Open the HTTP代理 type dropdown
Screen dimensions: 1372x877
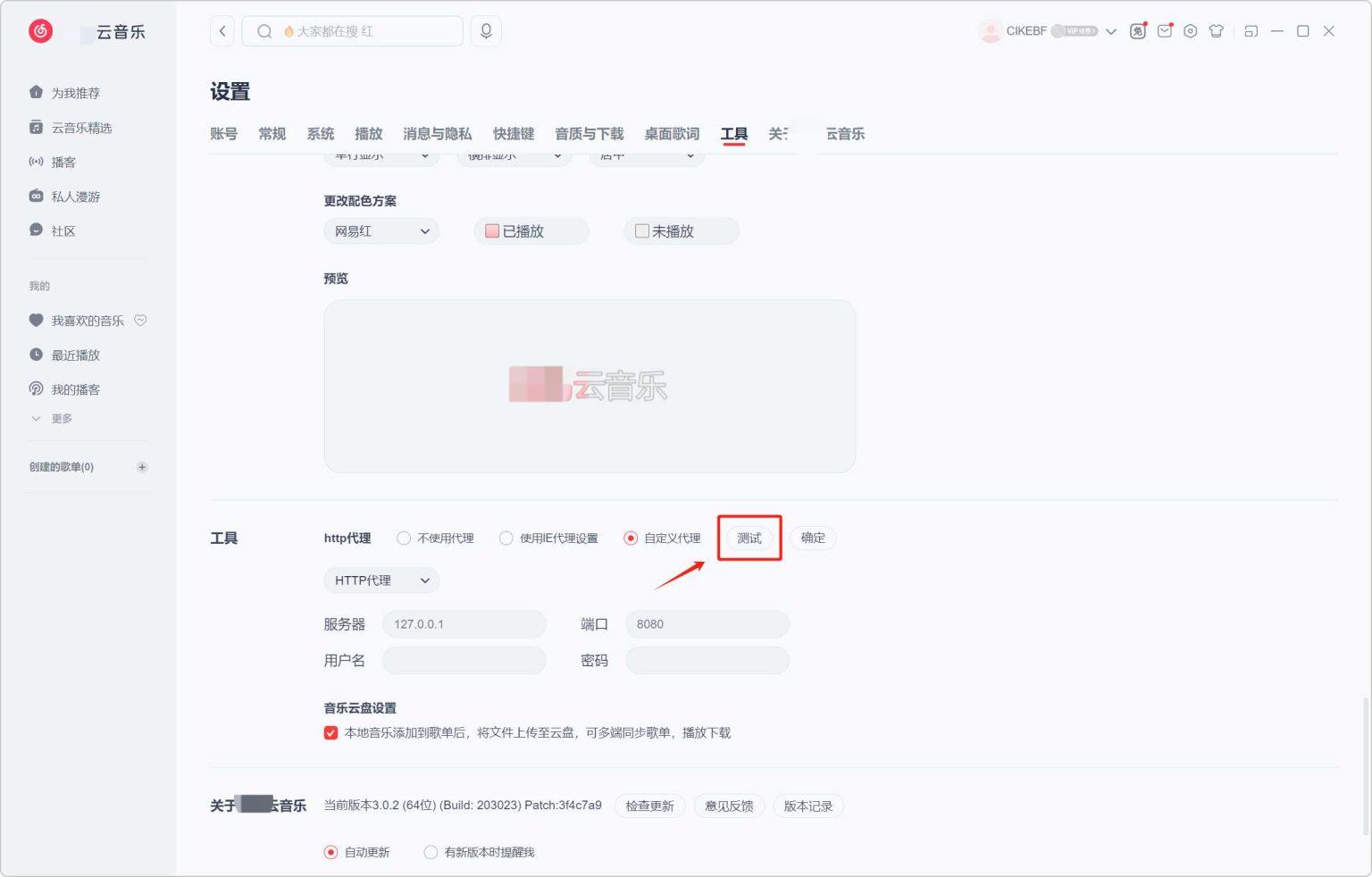point(381,580)
